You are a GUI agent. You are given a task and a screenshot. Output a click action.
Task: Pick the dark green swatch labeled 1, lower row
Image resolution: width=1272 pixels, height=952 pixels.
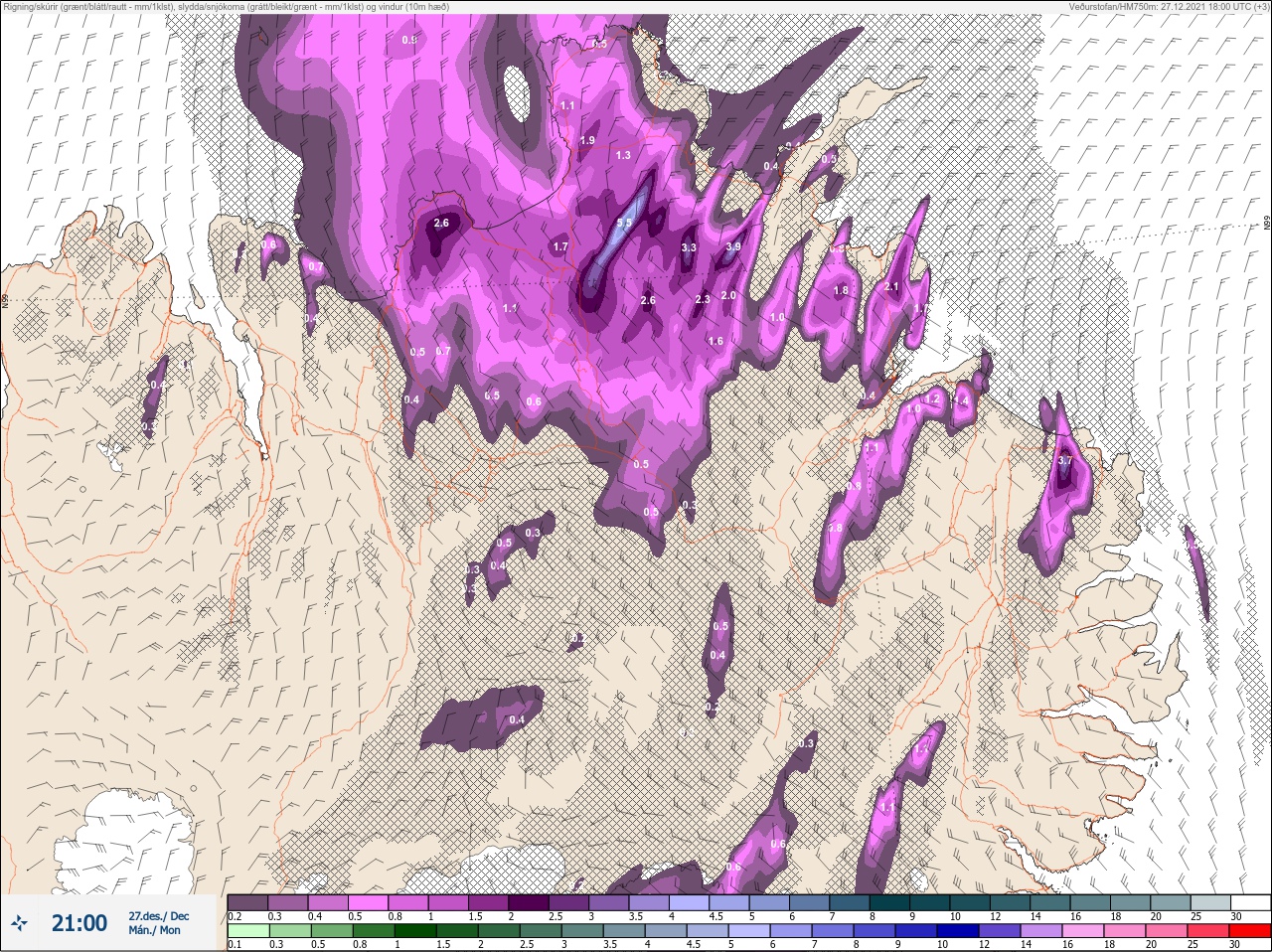(414, 931)
